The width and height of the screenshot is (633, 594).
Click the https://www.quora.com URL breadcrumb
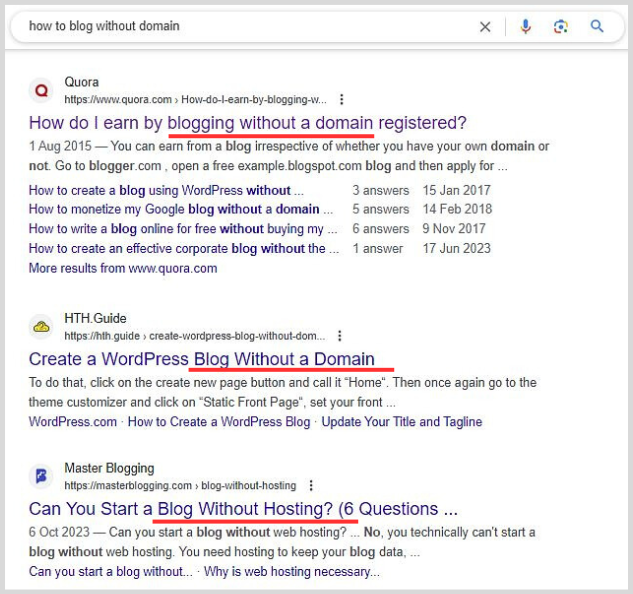(195, 99)
